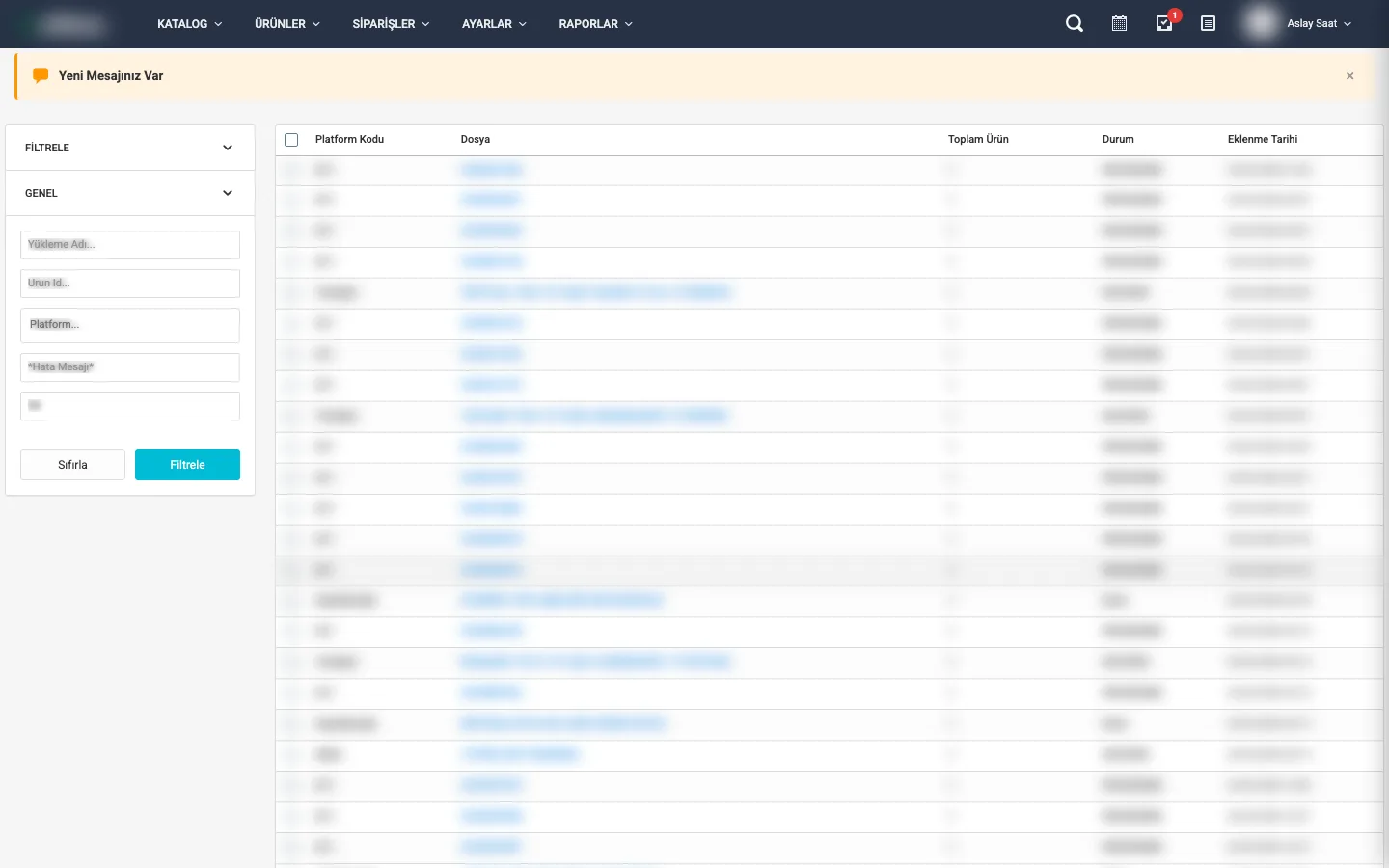
Task: Click the Sıfırla reset button
Action: pyautogui.click(x=72, y=465)
